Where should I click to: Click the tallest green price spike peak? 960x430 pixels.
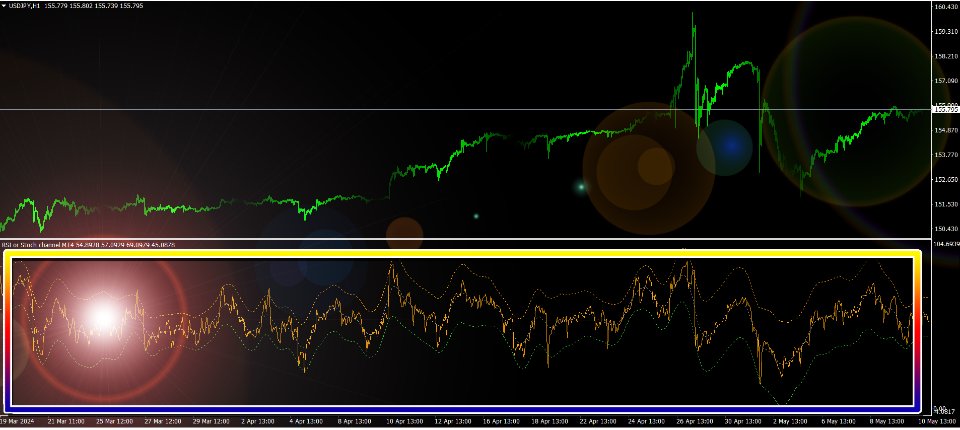coord(692,14)
